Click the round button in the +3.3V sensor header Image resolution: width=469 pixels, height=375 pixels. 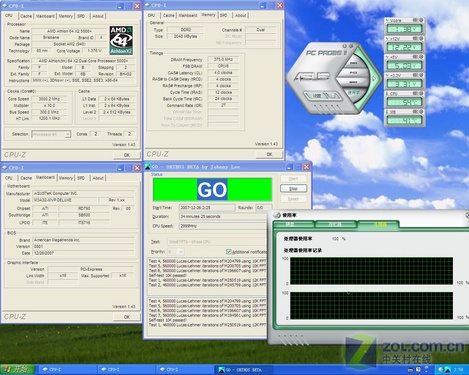coord(421,75)
